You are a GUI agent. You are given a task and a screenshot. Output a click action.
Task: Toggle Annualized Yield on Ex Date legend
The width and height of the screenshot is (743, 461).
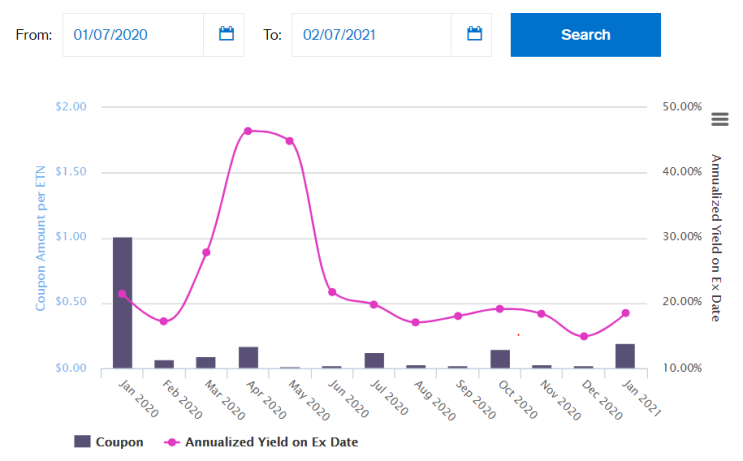pos(261,442)
